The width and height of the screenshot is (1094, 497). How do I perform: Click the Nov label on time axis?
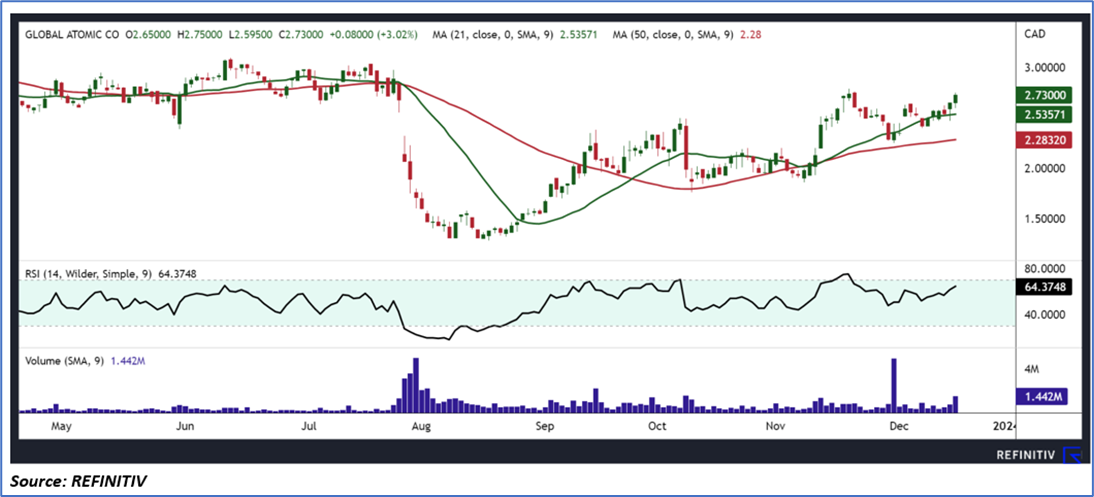point(774,424)
